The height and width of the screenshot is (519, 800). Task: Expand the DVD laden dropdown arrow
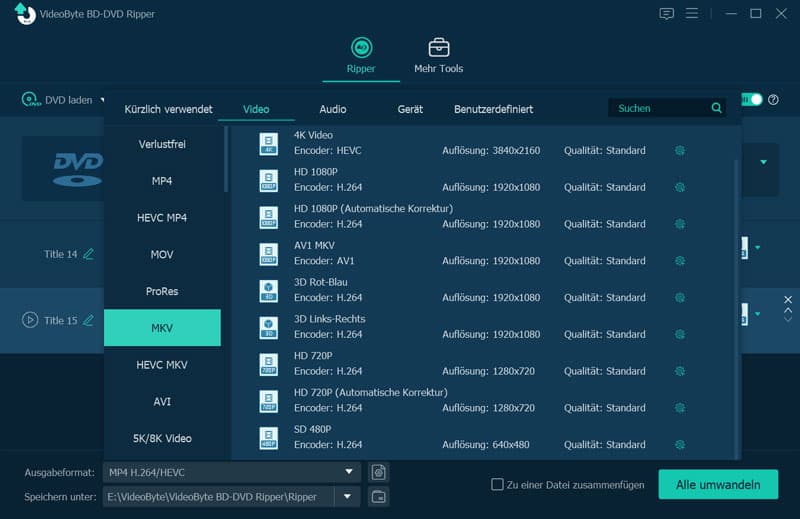[x=102, y=100]
